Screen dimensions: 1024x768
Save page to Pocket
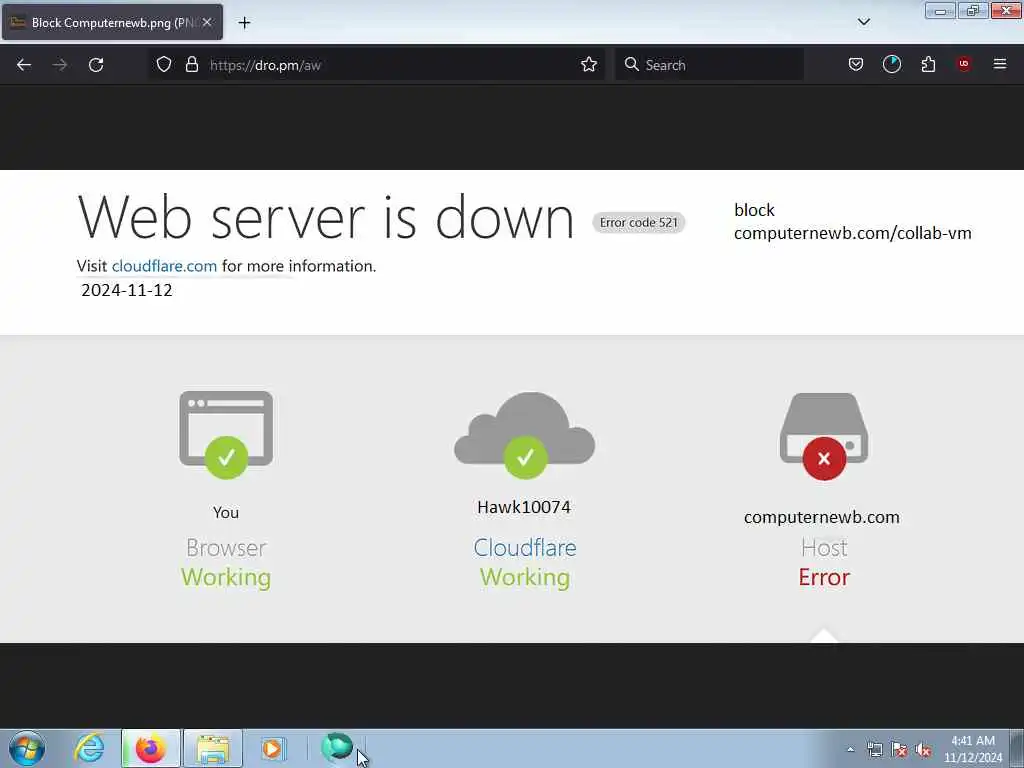pos(856,65)
